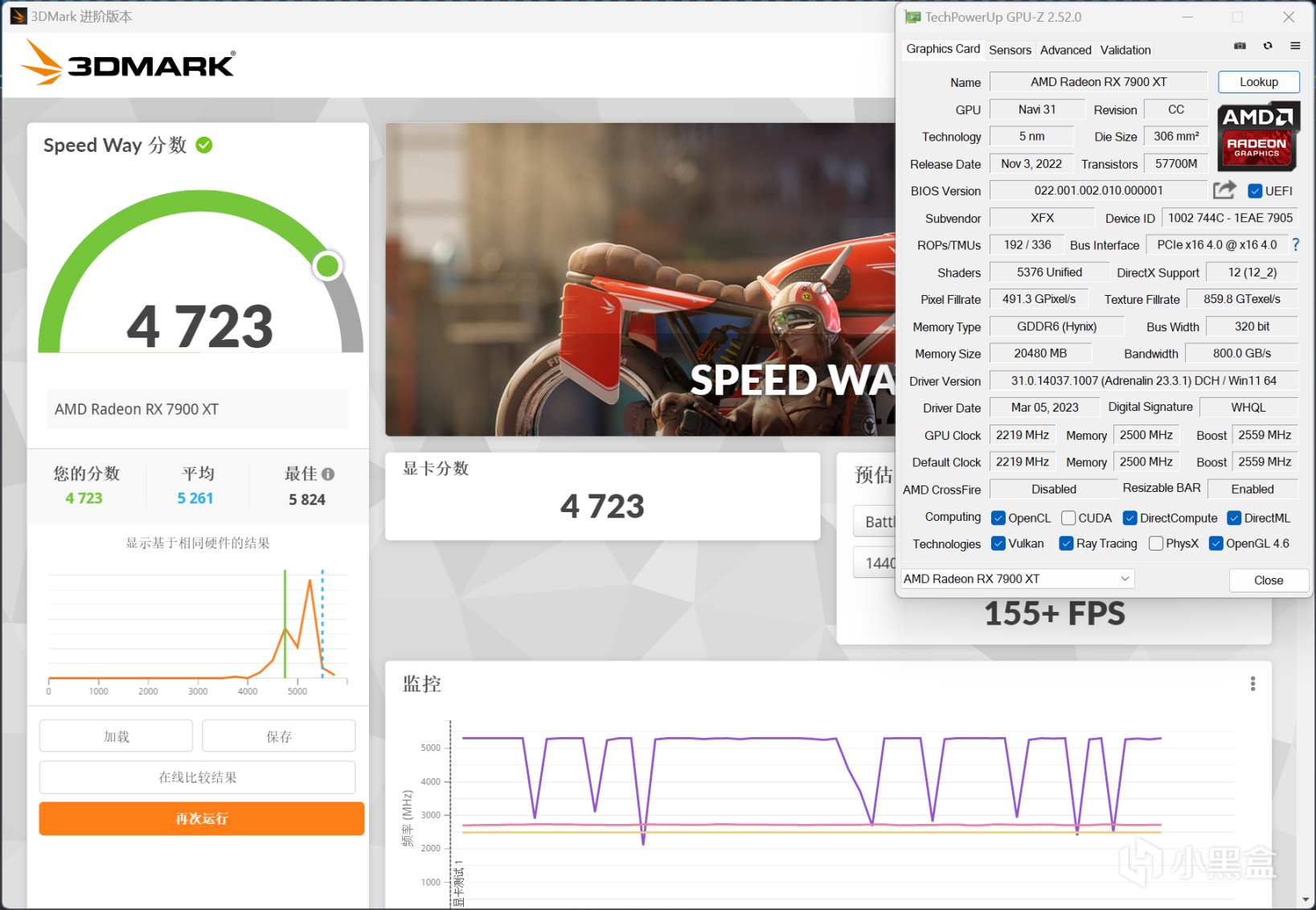Toggle the CUDA checkbox
This screenshot has height=910, width=1316.
click(x=1068, y=518)
